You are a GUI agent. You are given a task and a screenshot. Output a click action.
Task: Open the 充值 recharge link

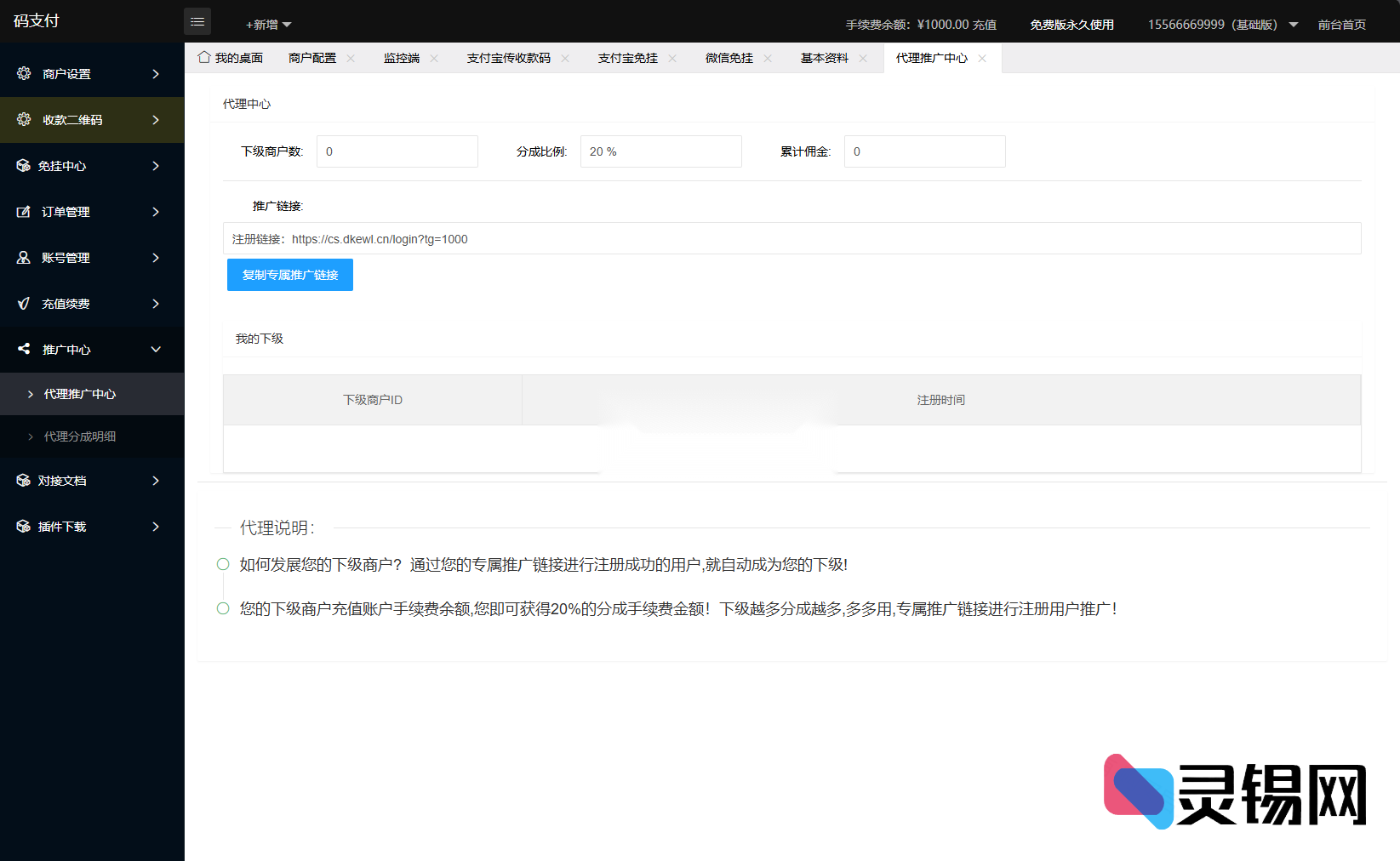point(986,24)
